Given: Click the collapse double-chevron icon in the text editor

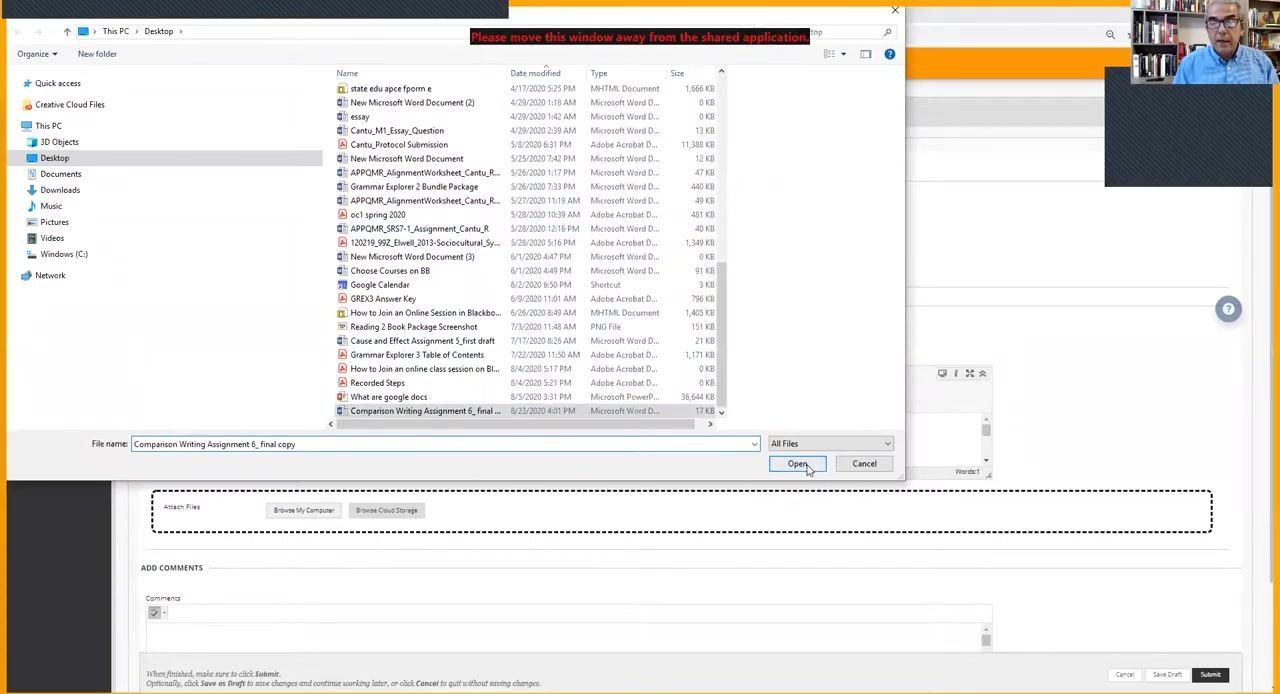Looking at the screenshot, I should point(982,374).
